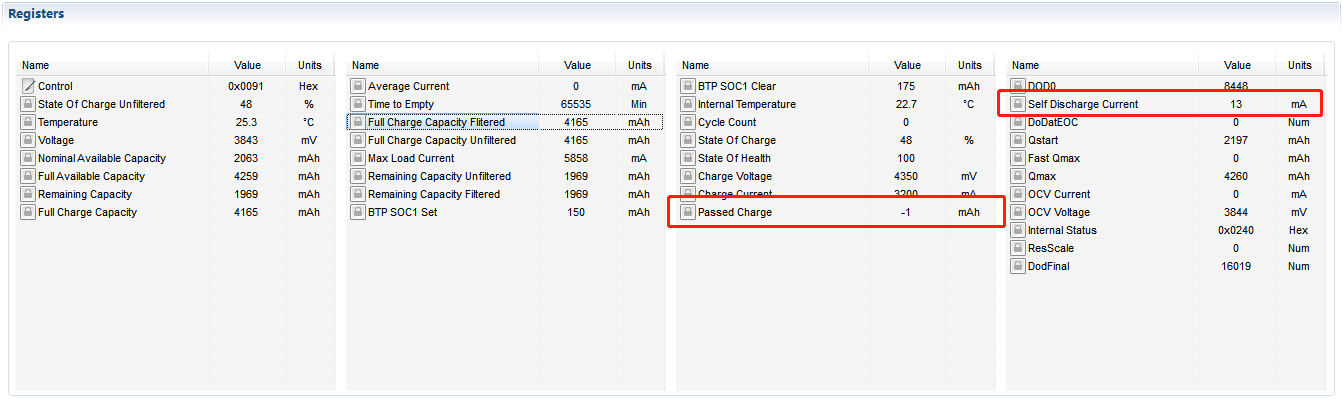This screenshot has height=406, width=1343.
Task: Select the Control register value 0x0091
Action: coord(245,86)
